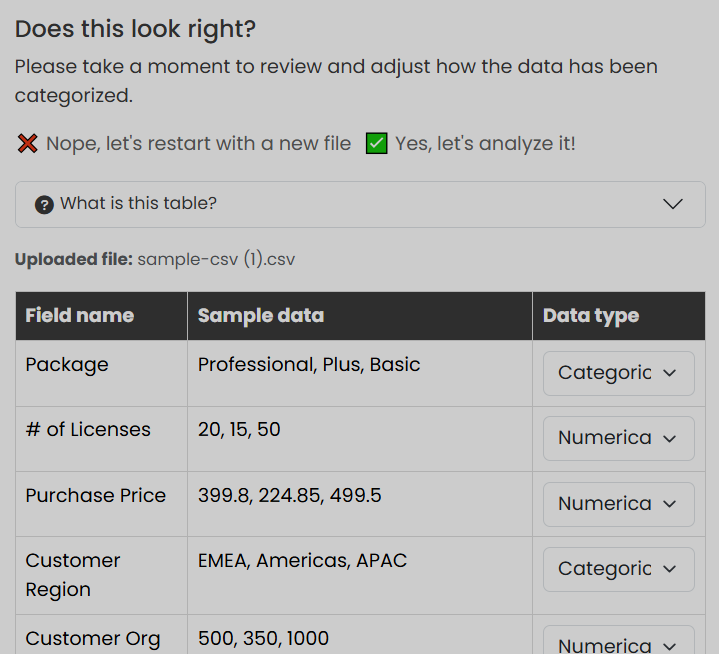Open the "What is this table?" section
Viewport: 719px width, 654px height.
(x=138, y=204)
